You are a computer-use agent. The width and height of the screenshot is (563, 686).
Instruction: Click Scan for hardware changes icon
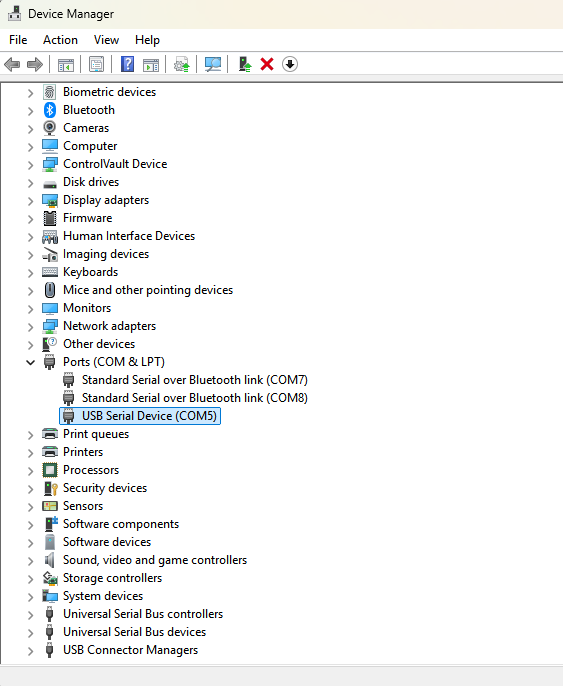213,65
